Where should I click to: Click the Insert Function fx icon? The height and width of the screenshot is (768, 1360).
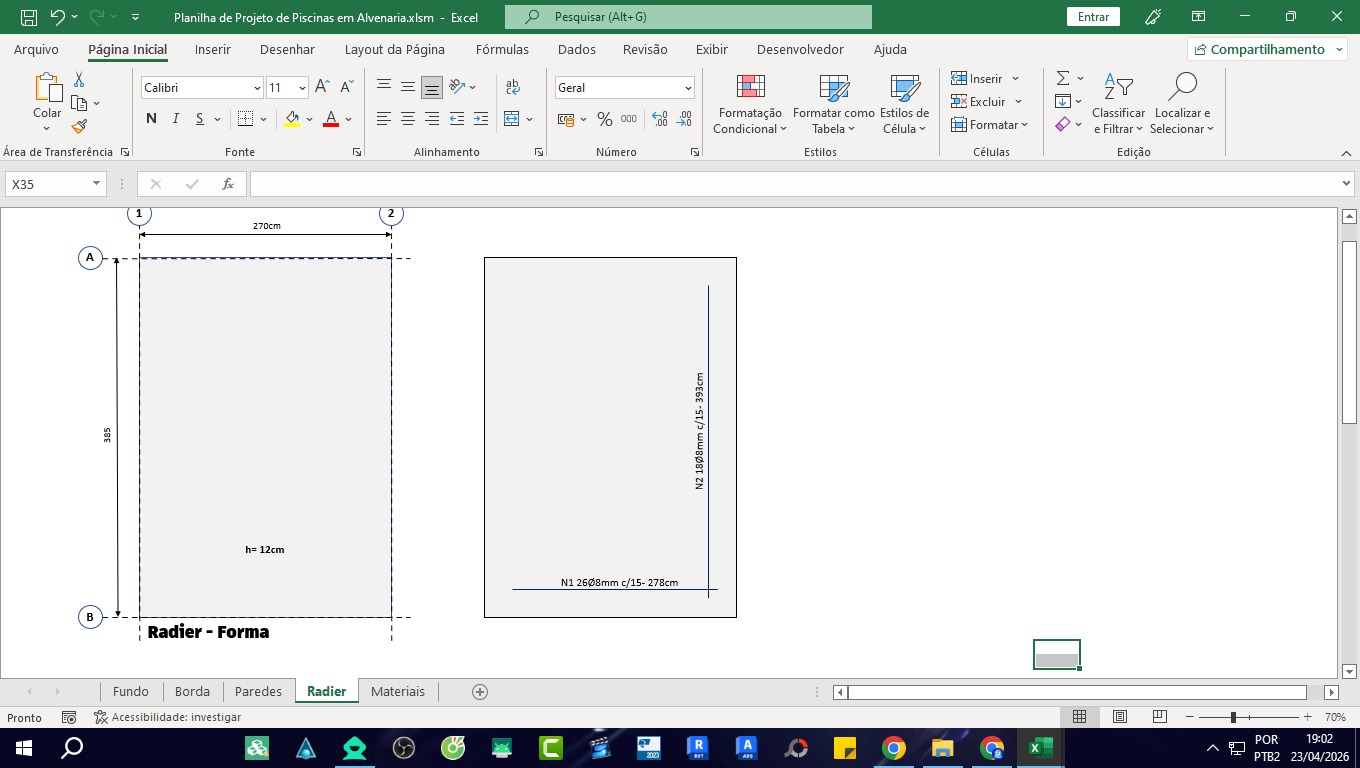(x=228, y=184)
